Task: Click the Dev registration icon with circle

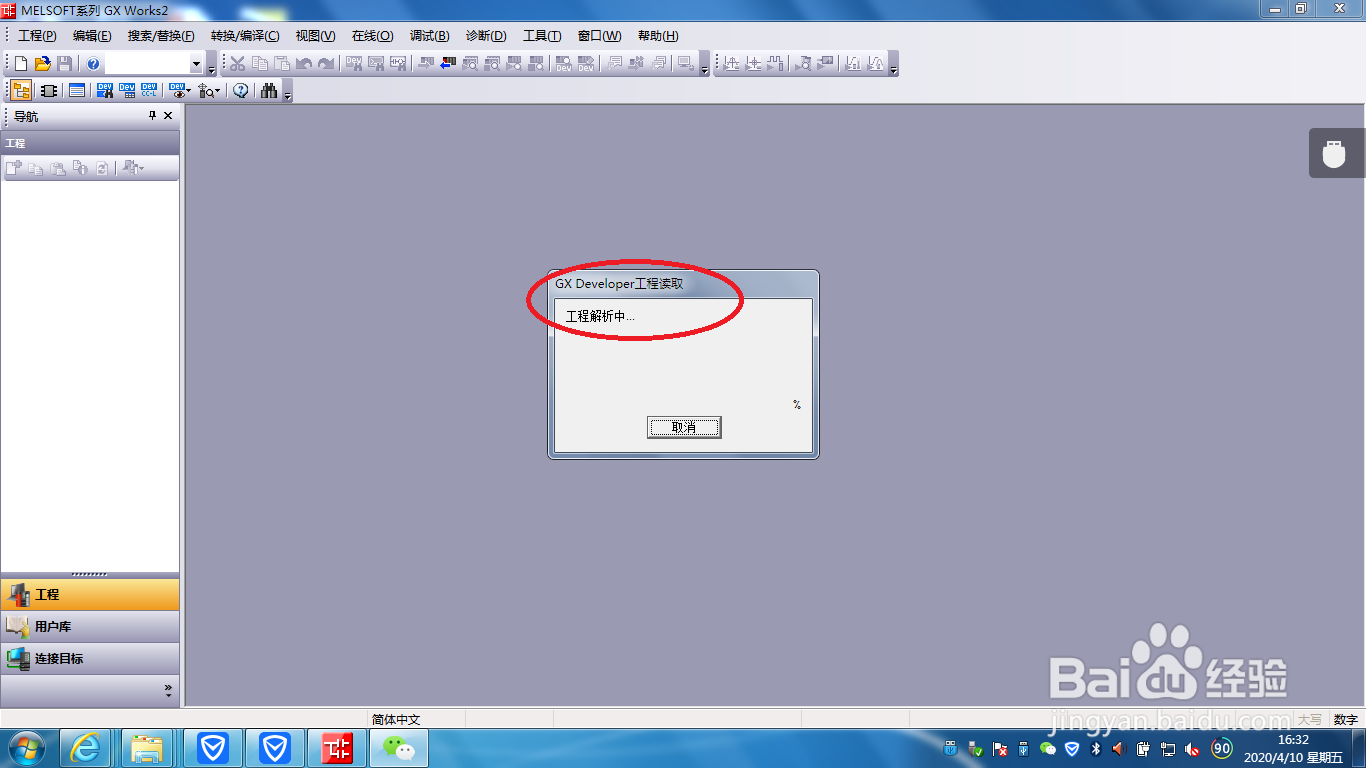Action: coord(564,63)
